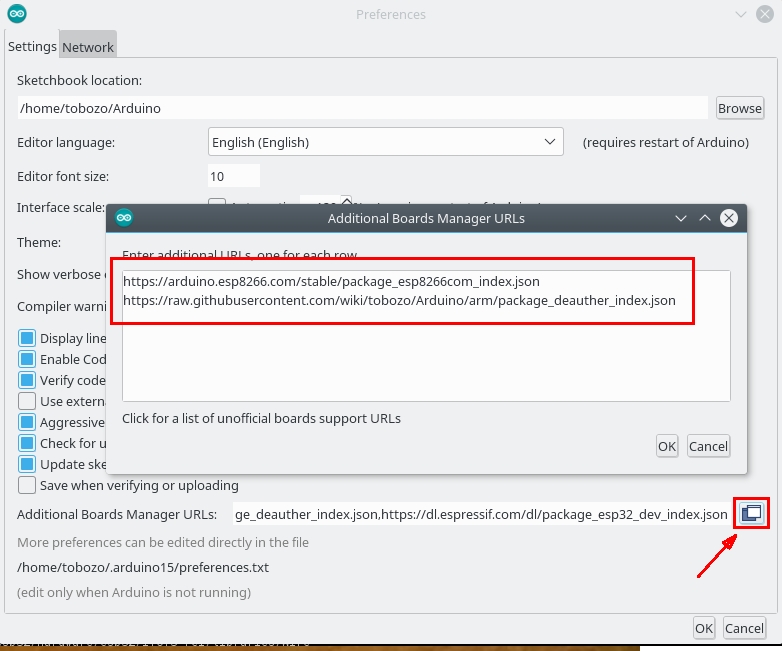782x651 pixels.
Task: Click Cancel in the Preferences window
Action: point(744,628)
